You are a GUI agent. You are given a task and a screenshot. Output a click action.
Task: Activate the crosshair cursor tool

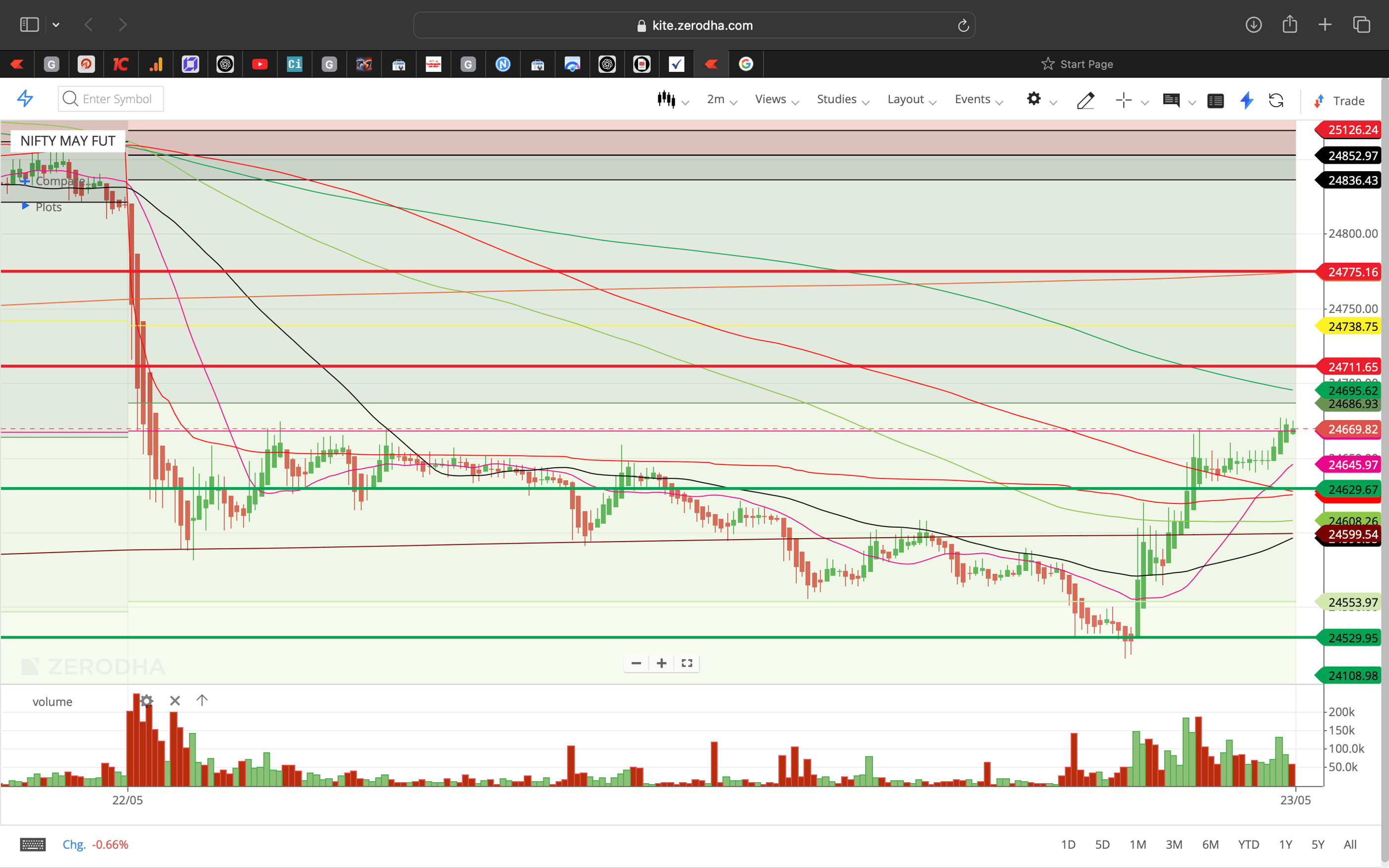point(1123,100)
